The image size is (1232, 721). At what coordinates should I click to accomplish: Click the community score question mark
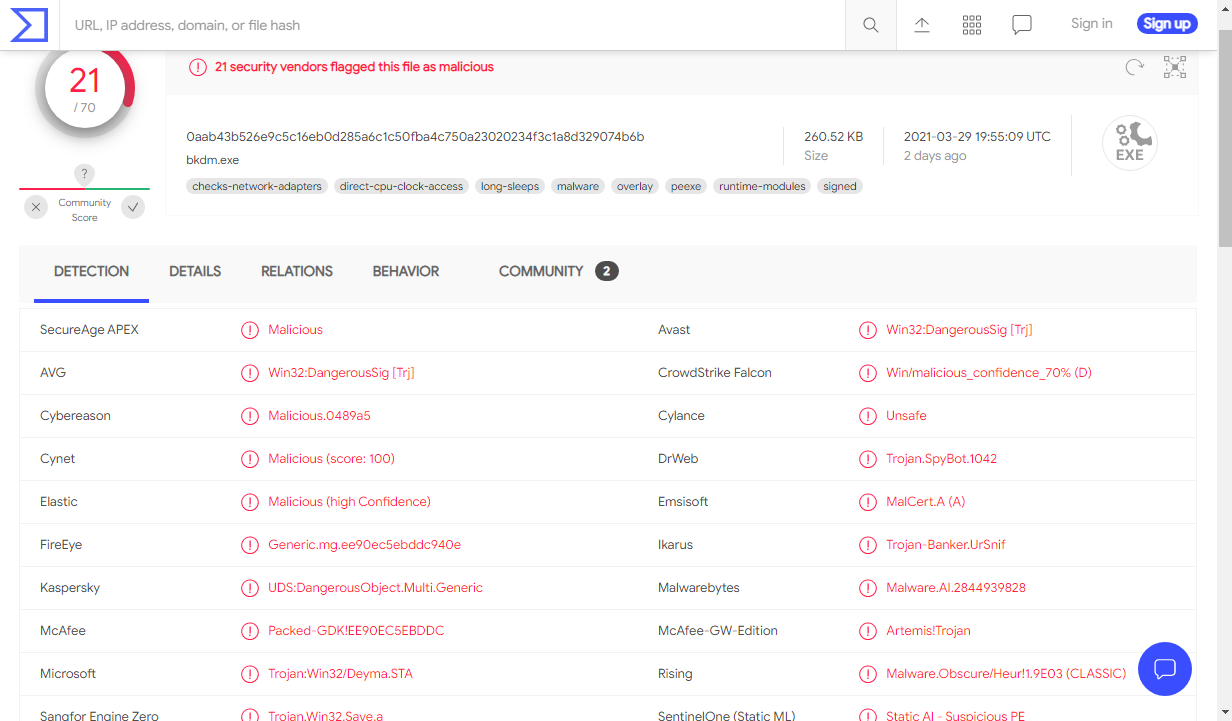point(85,174)
